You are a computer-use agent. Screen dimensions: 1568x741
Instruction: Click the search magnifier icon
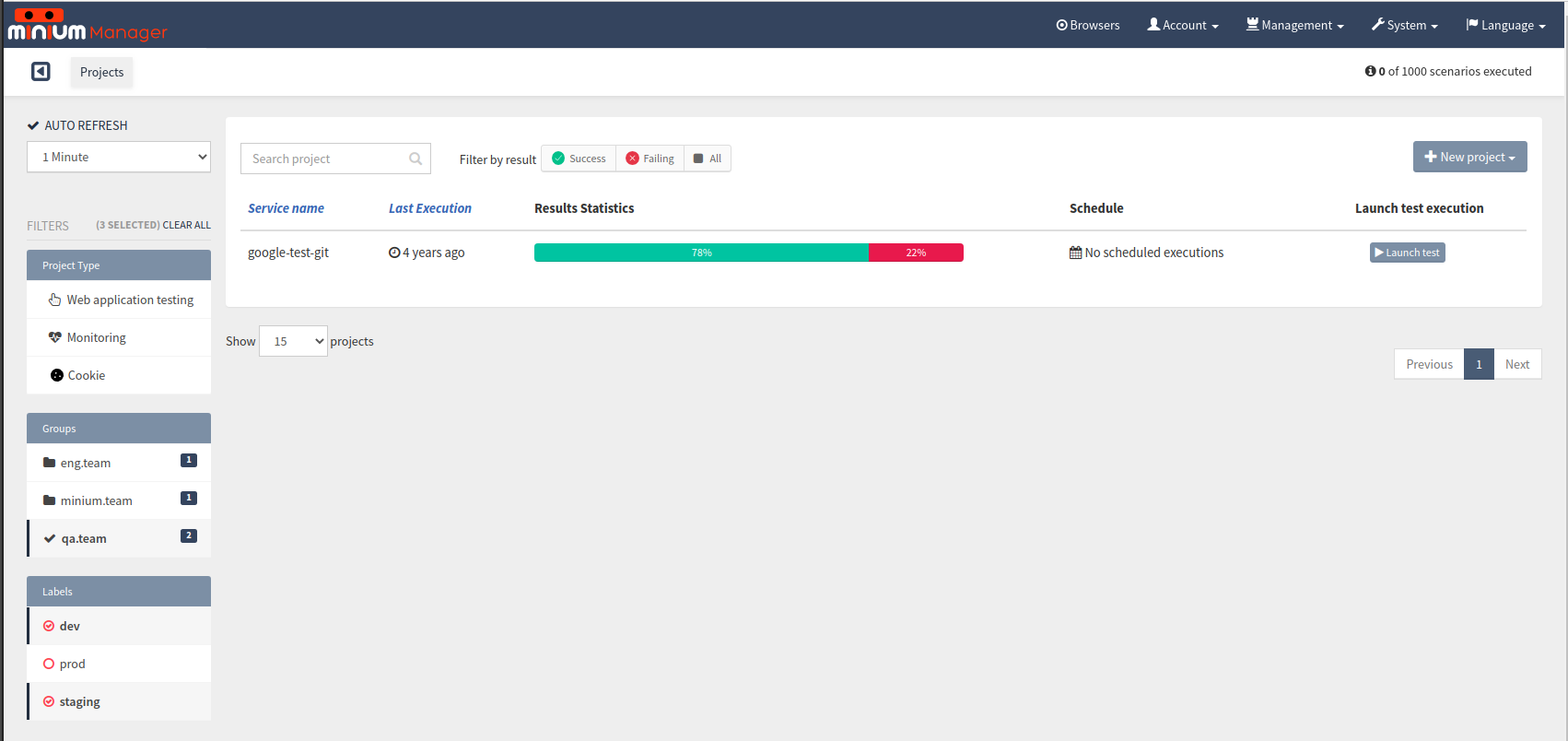point(415,159)
